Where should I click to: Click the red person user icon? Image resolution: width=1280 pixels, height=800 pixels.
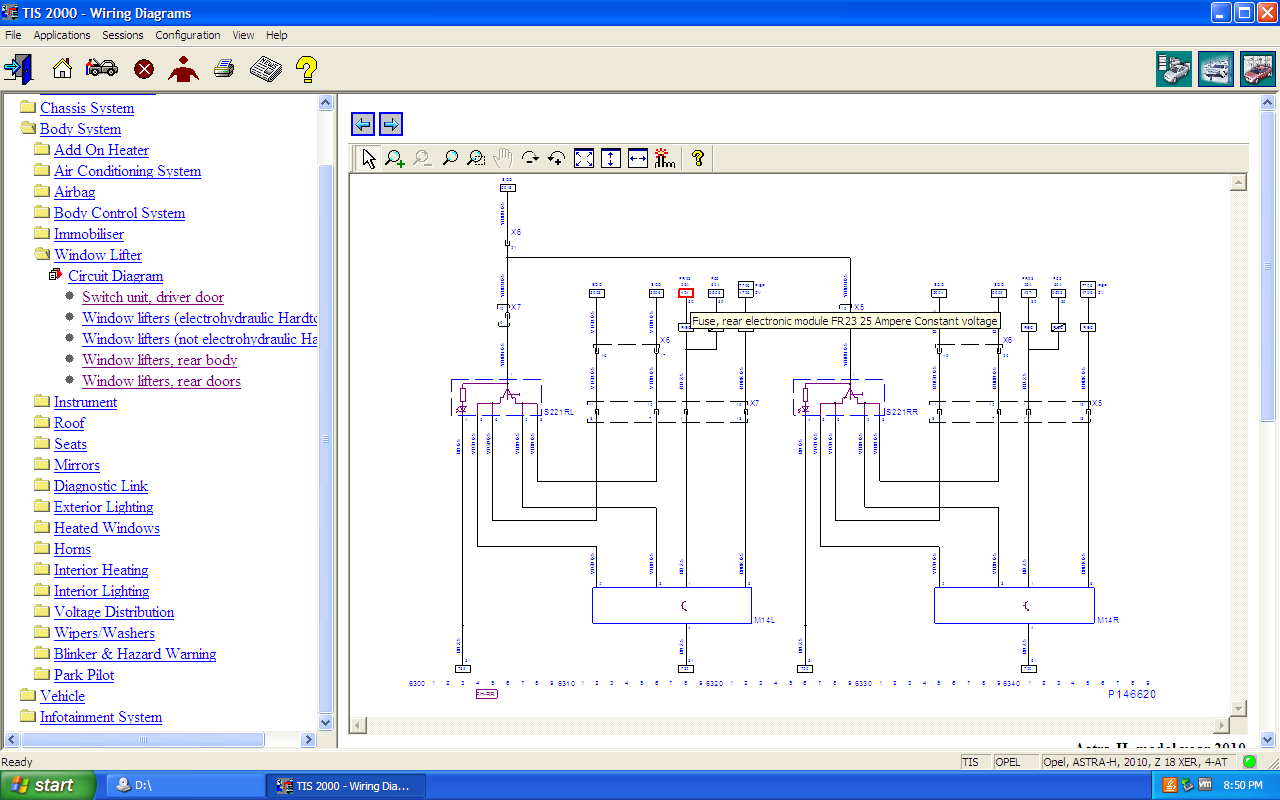[183, 69]
